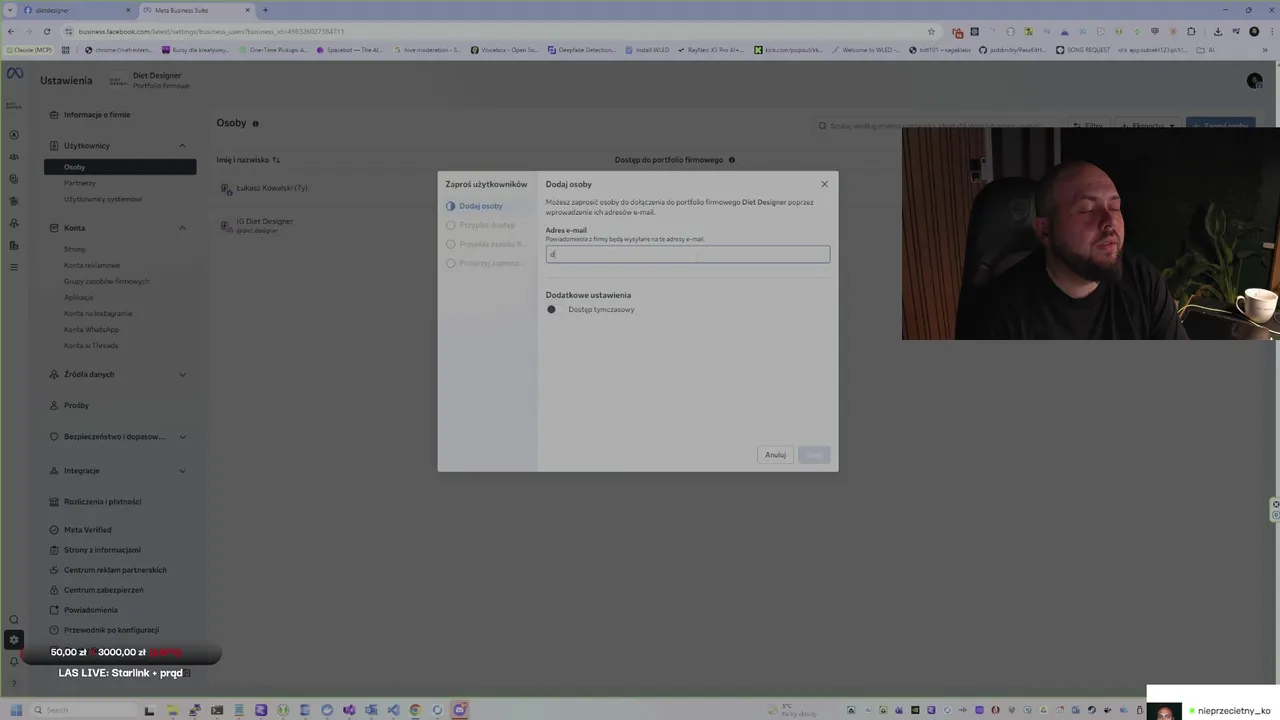Viewport: 1280px width, 720px height.
Task: Select Osoby in the sidebar
Action: pos(120,167)
